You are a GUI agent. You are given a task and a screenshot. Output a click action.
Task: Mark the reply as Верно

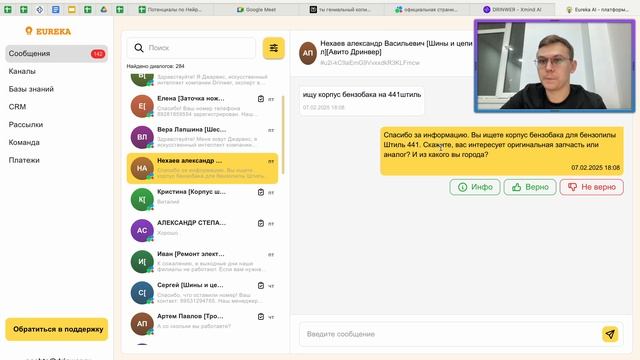(530, 187)
